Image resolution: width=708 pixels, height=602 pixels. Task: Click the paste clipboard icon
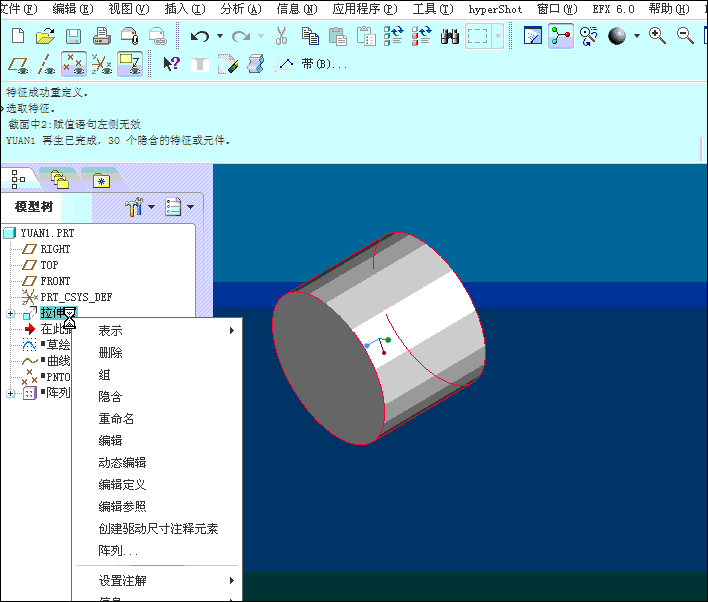tap(338, 36)
